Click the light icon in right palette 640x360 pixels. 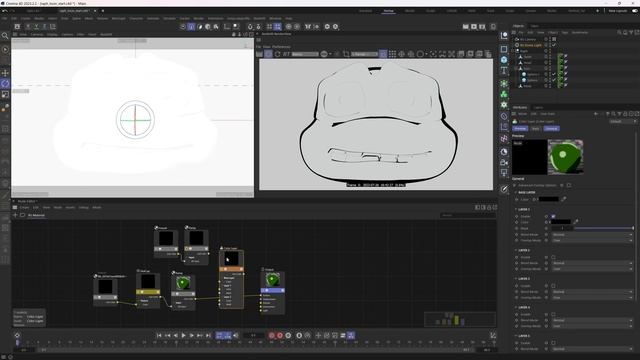pyautogui.click(x=504, y=173)
